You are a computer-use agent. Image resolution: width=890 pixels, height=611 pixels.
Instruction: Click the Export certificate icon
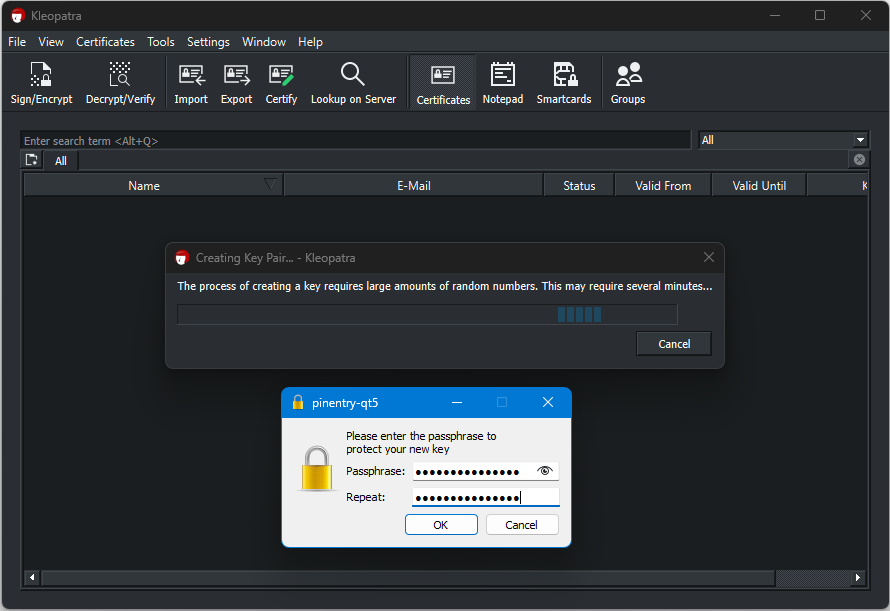pyautogui.click(x=236, y=83)
